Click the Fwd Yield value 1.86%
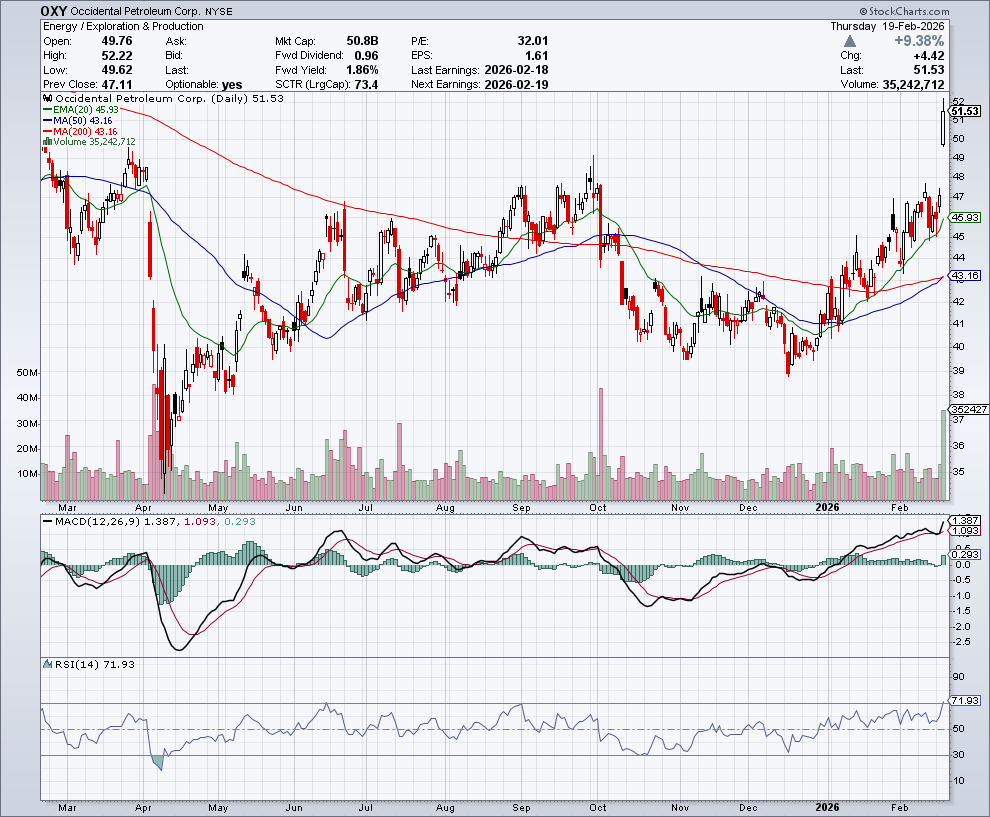This screenshot has width=990, height=817. [x=362, y=70]
